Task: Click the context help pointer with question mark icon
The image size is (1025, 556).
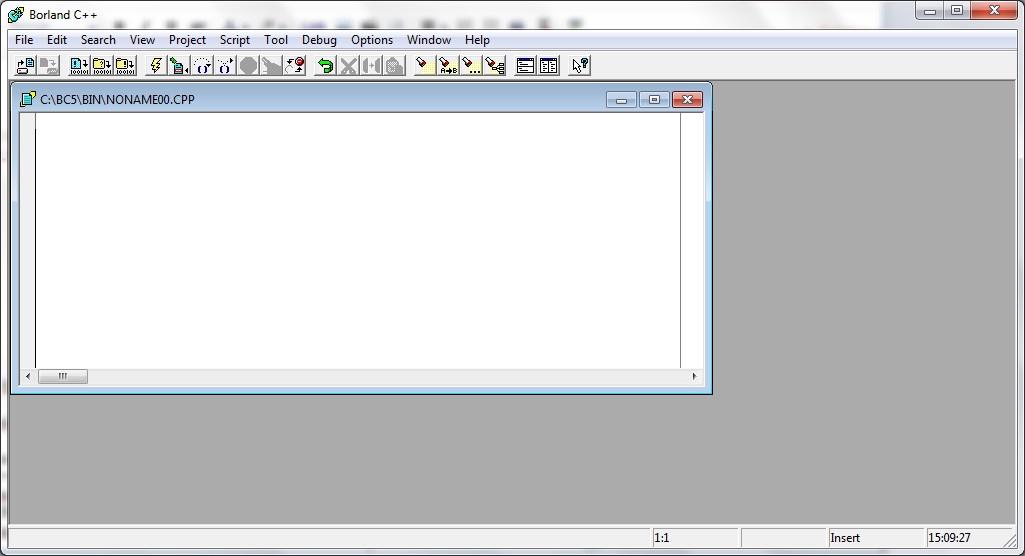Action: pyautogui.click(x=579, y=65)
